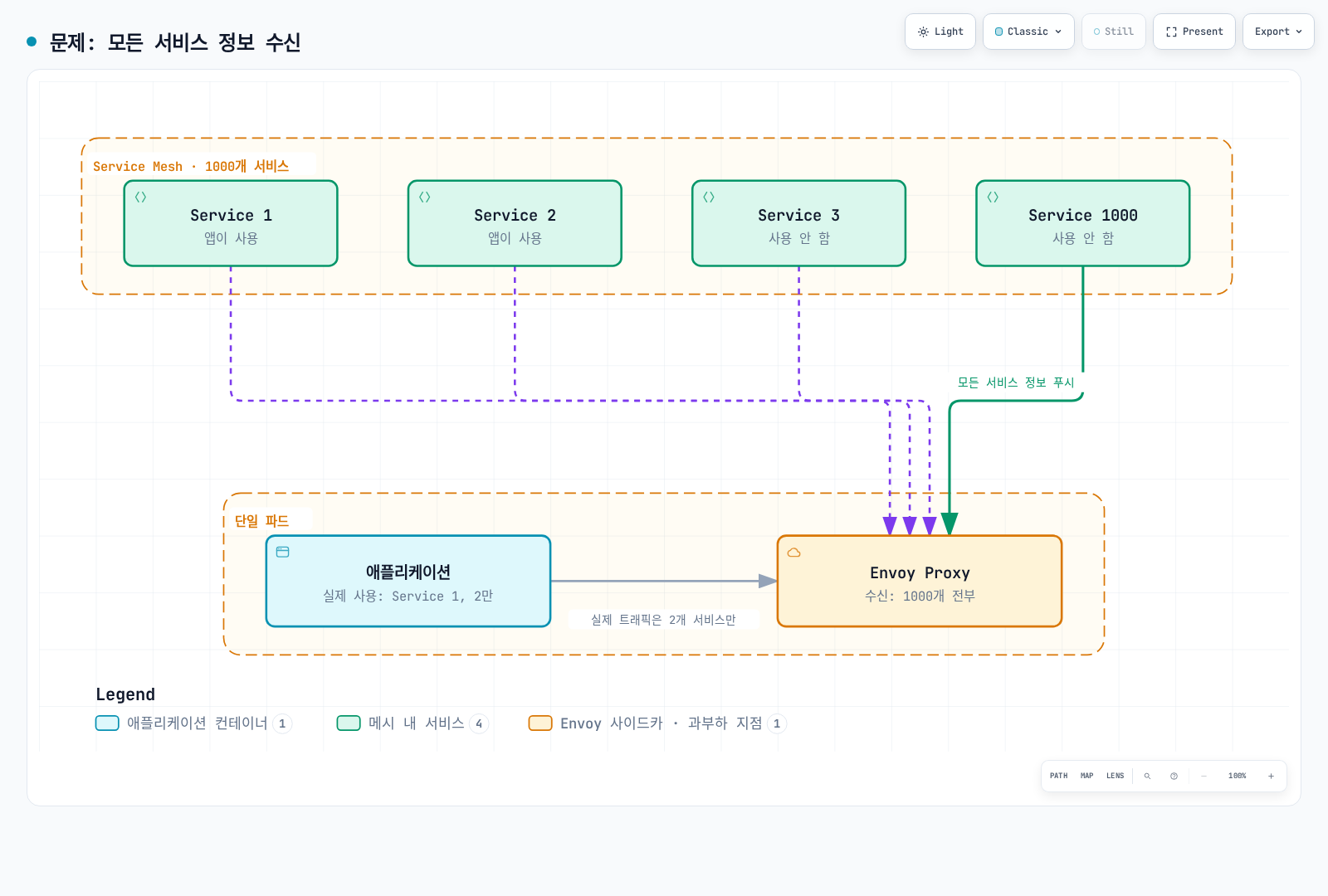The width and height of the screenshot is (1328, 896).
Task: Click the code icon on Service 3 node
Action: tap(709, 197)
